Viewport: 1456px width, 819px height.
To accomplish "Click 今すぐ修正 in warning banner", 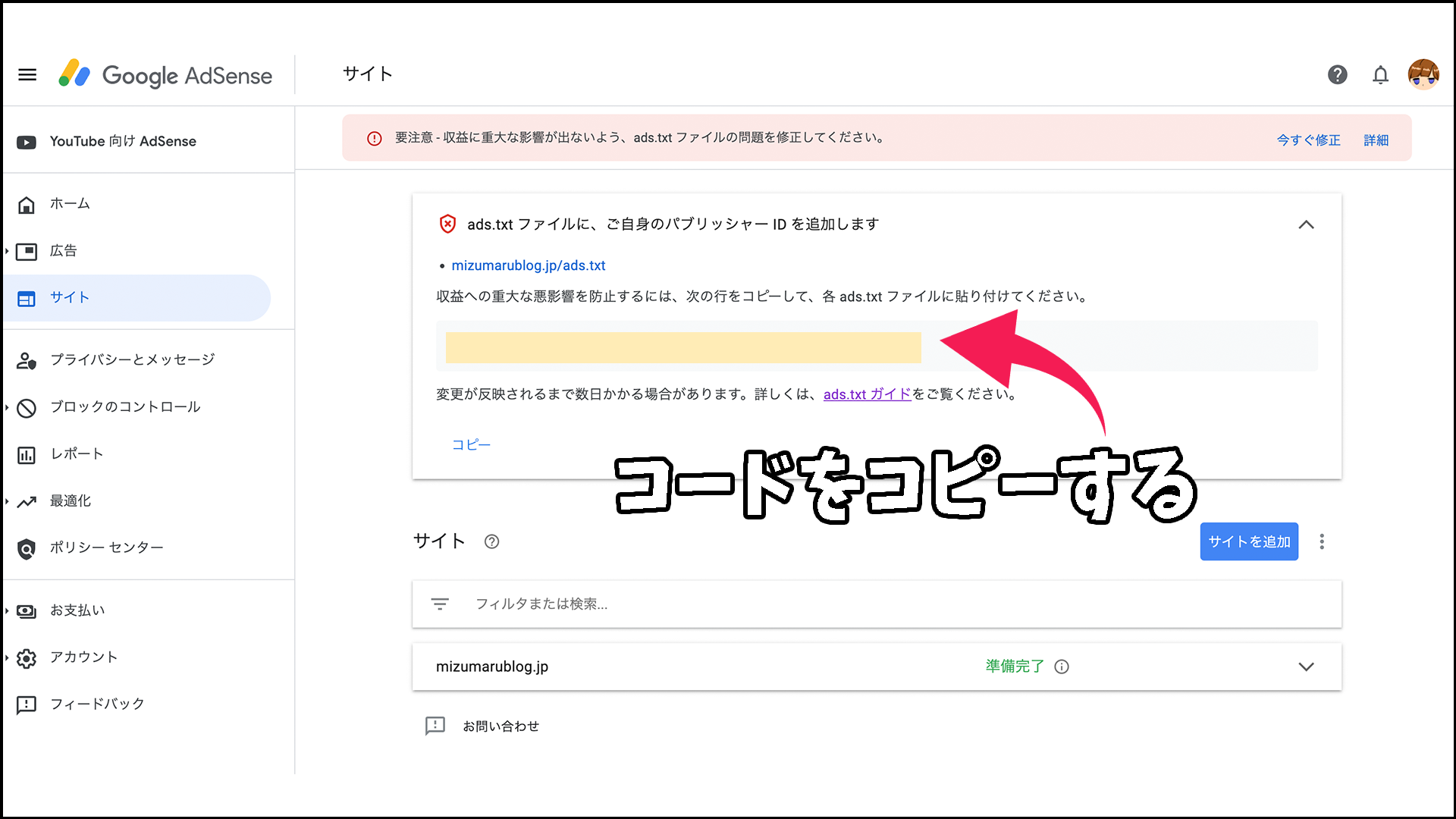I will pyautogui.click(x=1308, y=140).
